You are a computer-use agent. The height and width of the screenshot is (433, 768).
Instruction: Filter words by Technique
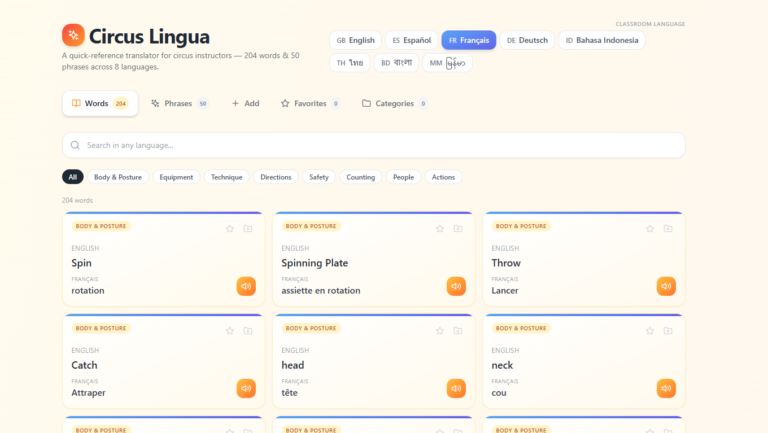pos(227,177)
